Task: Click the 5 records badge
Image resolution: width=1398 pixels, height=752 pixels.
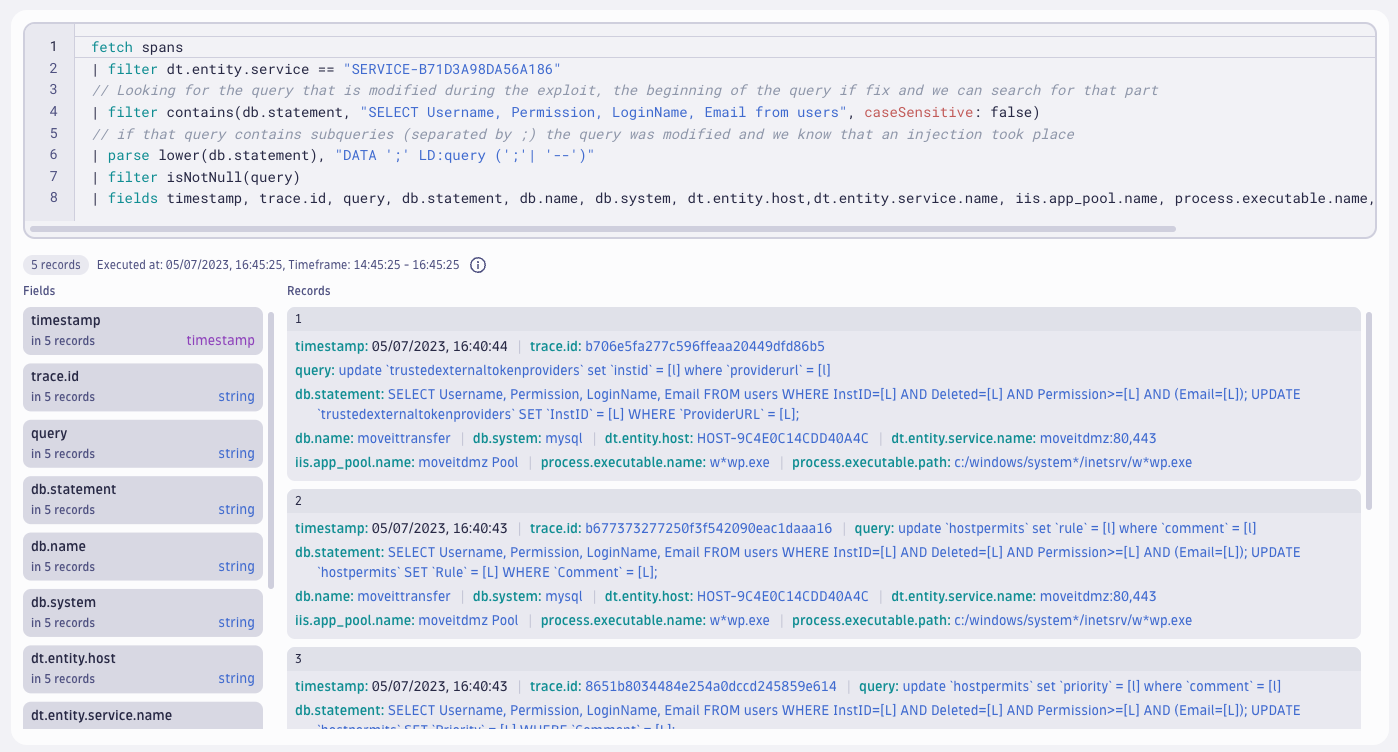Action: click(x=55, y=264)
